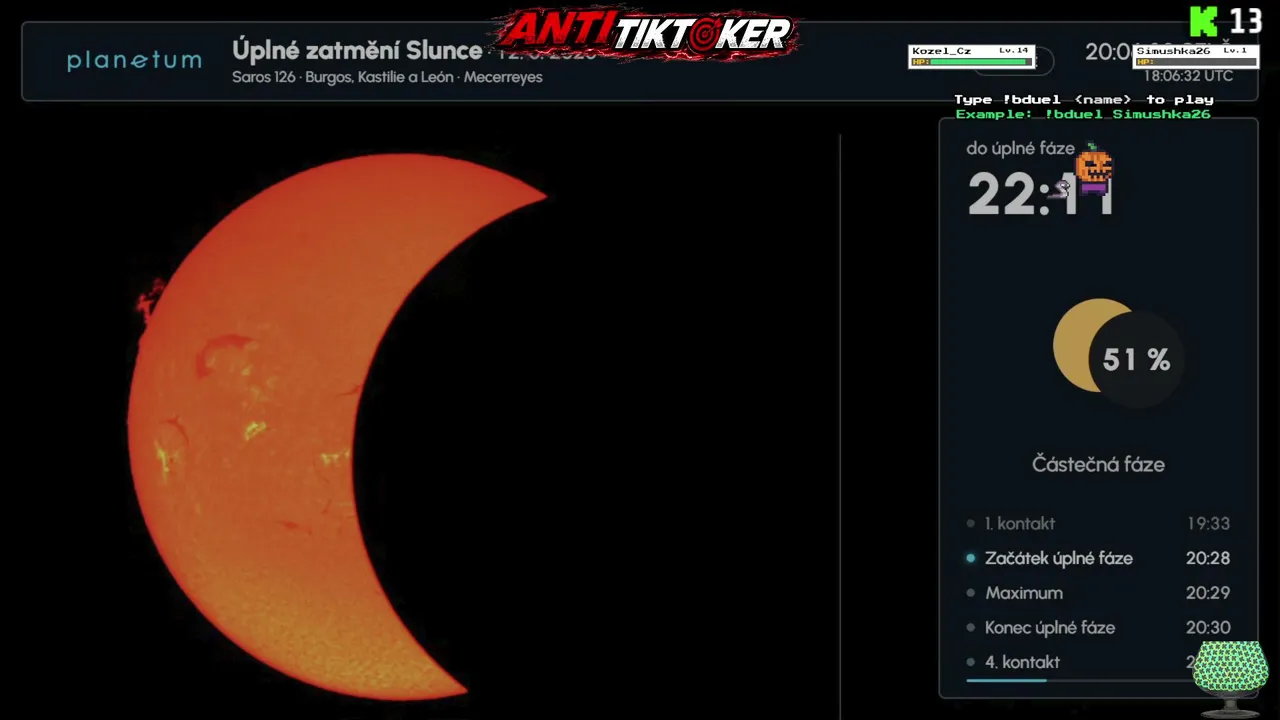The height and width of the screenshot is (720, 1280).
Task: Select the Začátek úplné fáze row label
Action: tap(1058, 558)
